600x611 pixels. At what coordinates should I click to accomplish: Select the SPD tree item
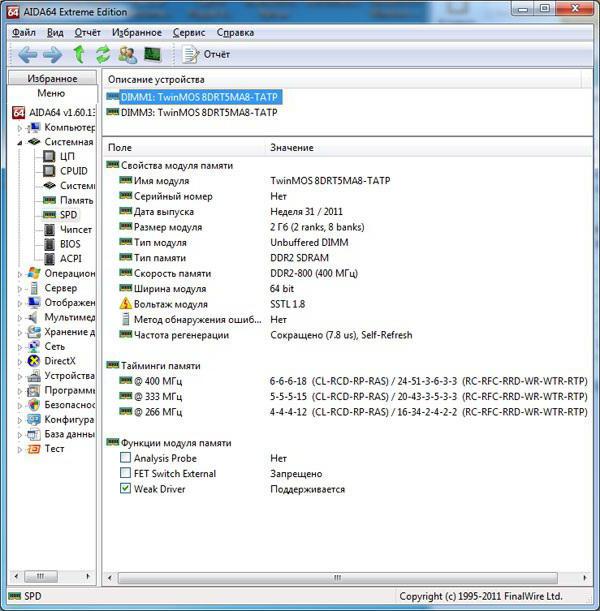pyautogui.click(x=60, y=215)
